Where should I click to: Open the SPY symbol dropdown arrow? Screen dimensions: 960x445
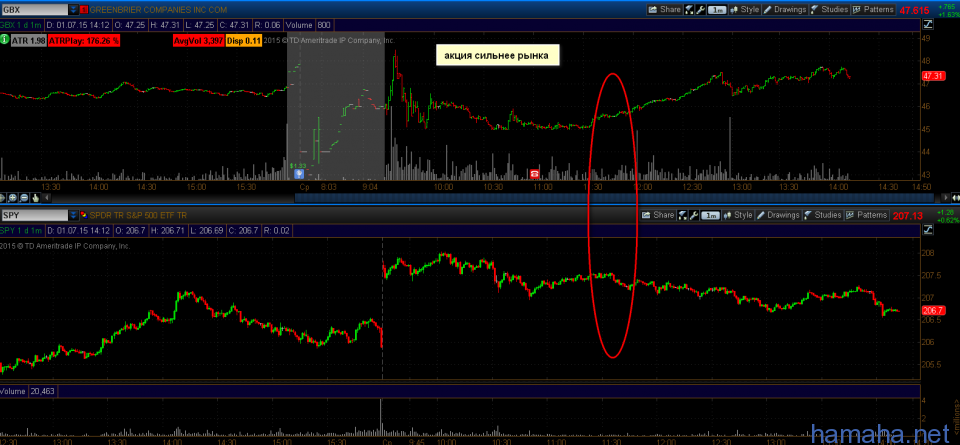click(x=73, y=215)
